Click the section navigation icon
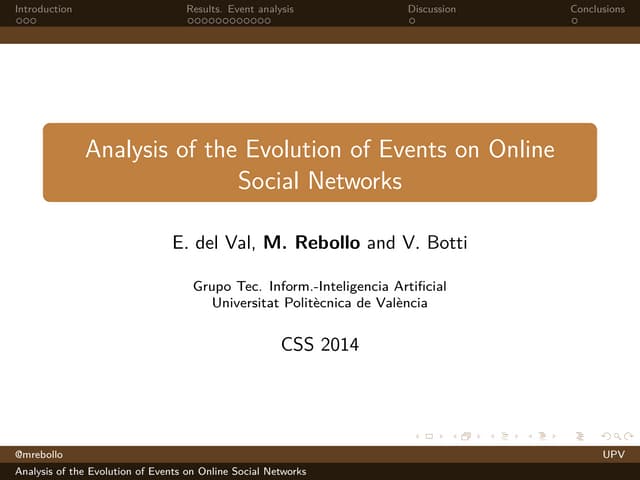The image size is (640, 480). [542, 437]
